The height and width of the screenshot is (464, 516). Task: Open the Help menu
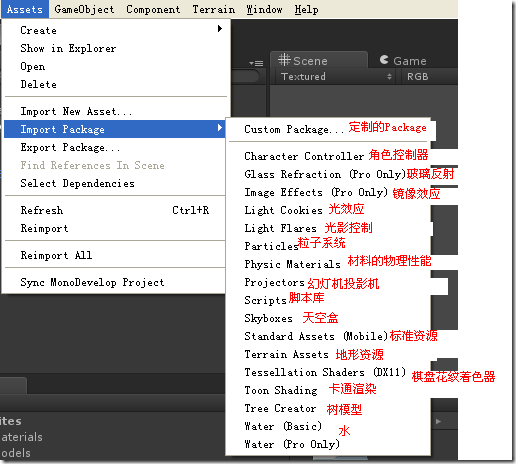[x=306, y=9]
